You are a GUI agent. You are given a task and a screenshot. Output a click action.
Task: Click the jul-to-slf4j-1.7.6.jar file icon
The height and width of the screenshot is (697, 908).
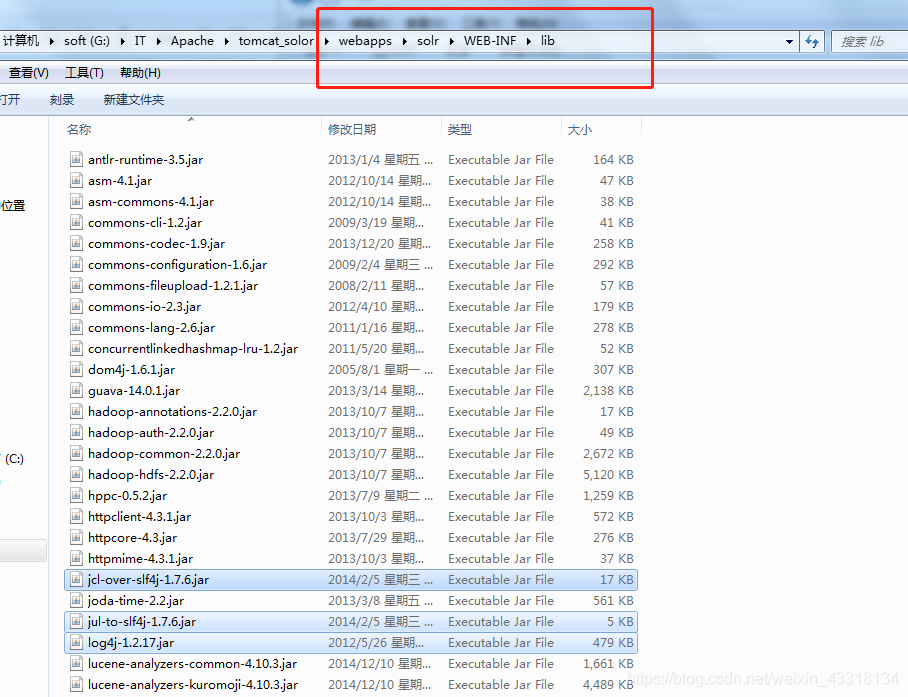(x=76, y=622)
